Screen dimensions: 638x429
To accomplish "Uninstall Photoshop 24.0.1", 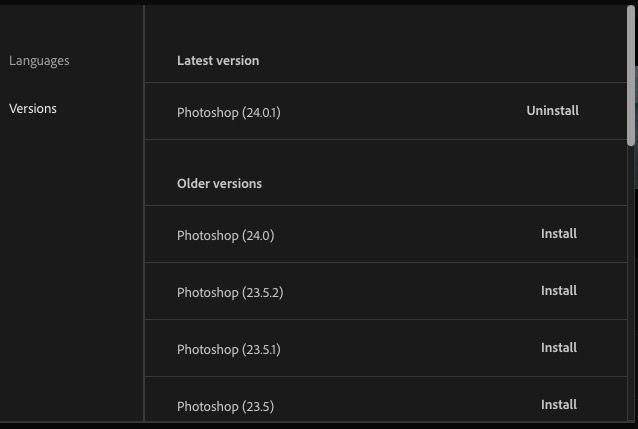I will click(552, 111).
